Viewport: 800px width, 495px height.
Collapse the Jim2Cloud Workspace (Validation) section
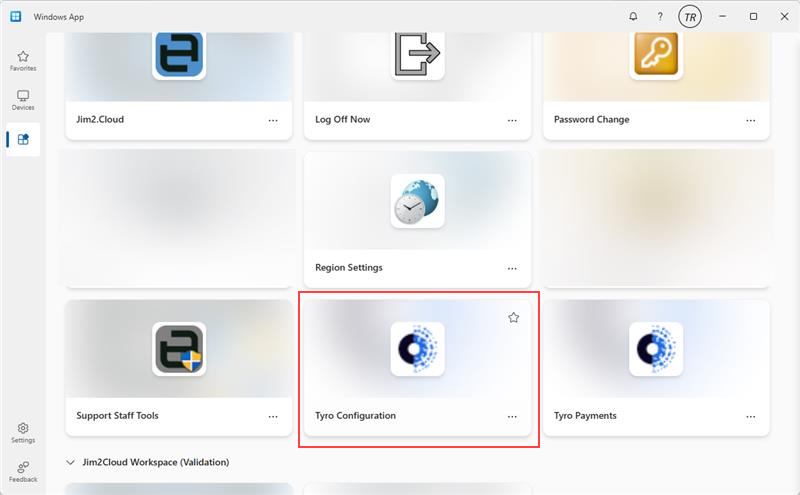point(70,462)
